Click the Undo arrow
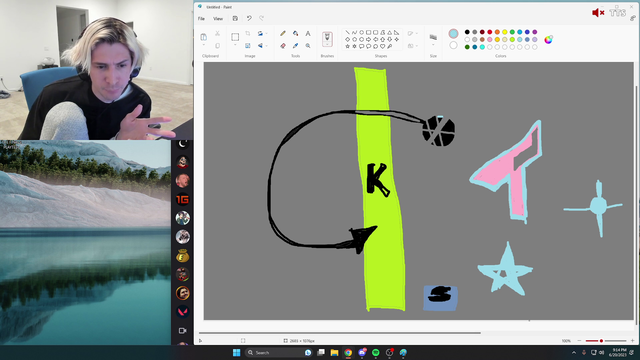The height and width of the screenshot is (360, 640). pos(249,18)
